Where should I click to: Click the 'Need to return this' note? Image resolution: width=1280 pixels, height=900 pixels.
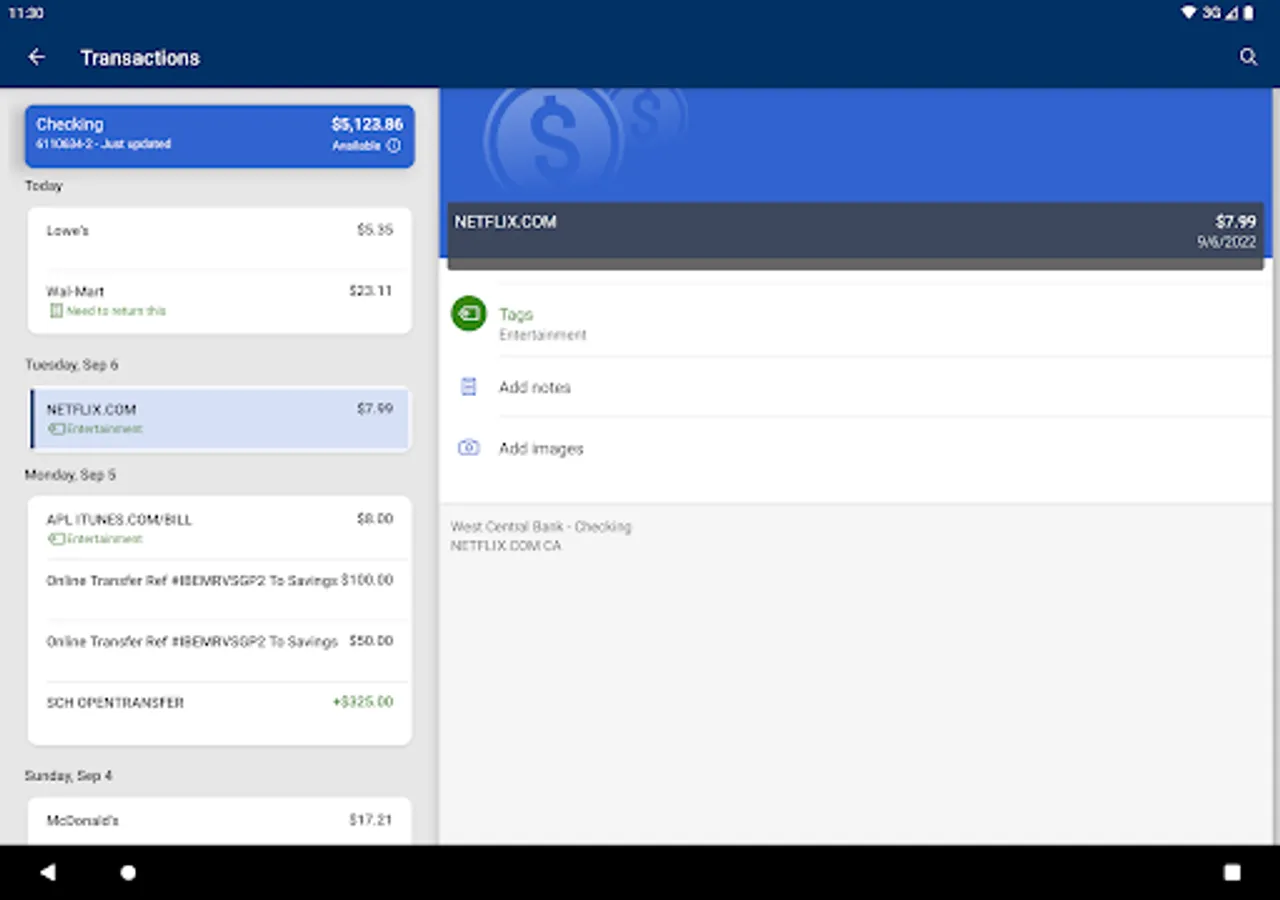[x=116, y=311]
